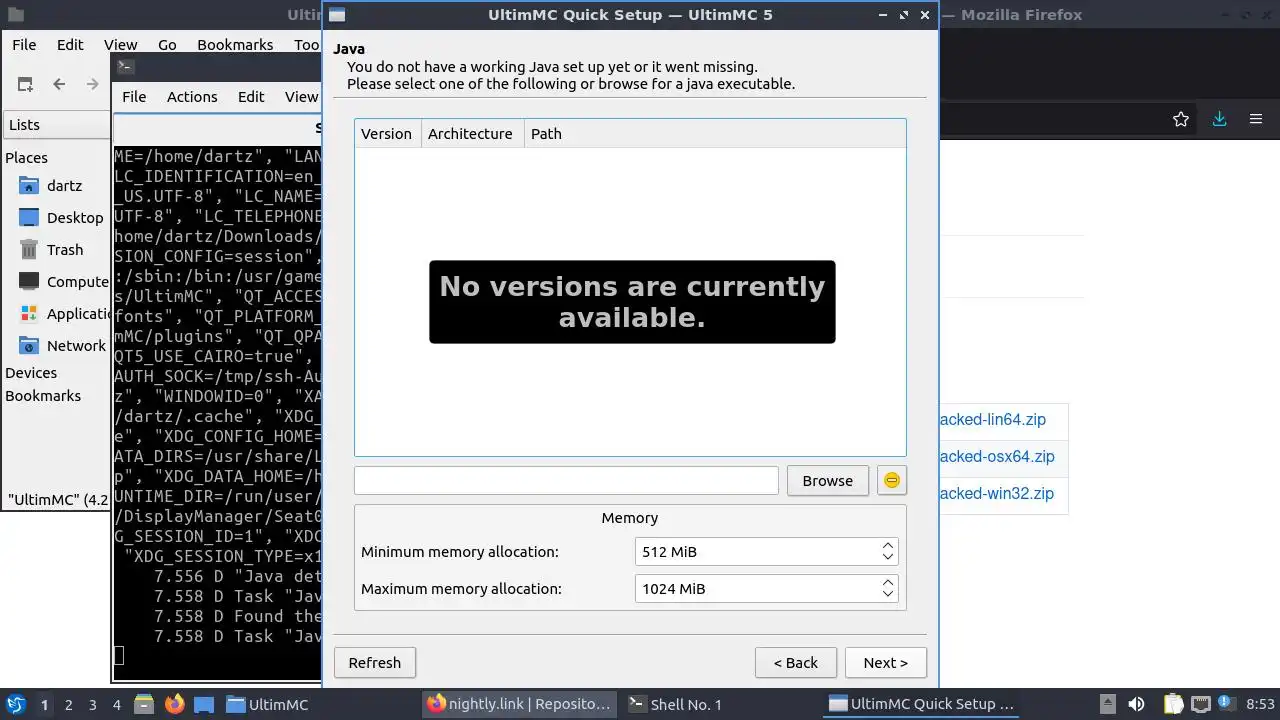Screen dimensions: 1280x720
Task: Go forward in the file manager
Action: pyautogui.click(x=93, y=84)
